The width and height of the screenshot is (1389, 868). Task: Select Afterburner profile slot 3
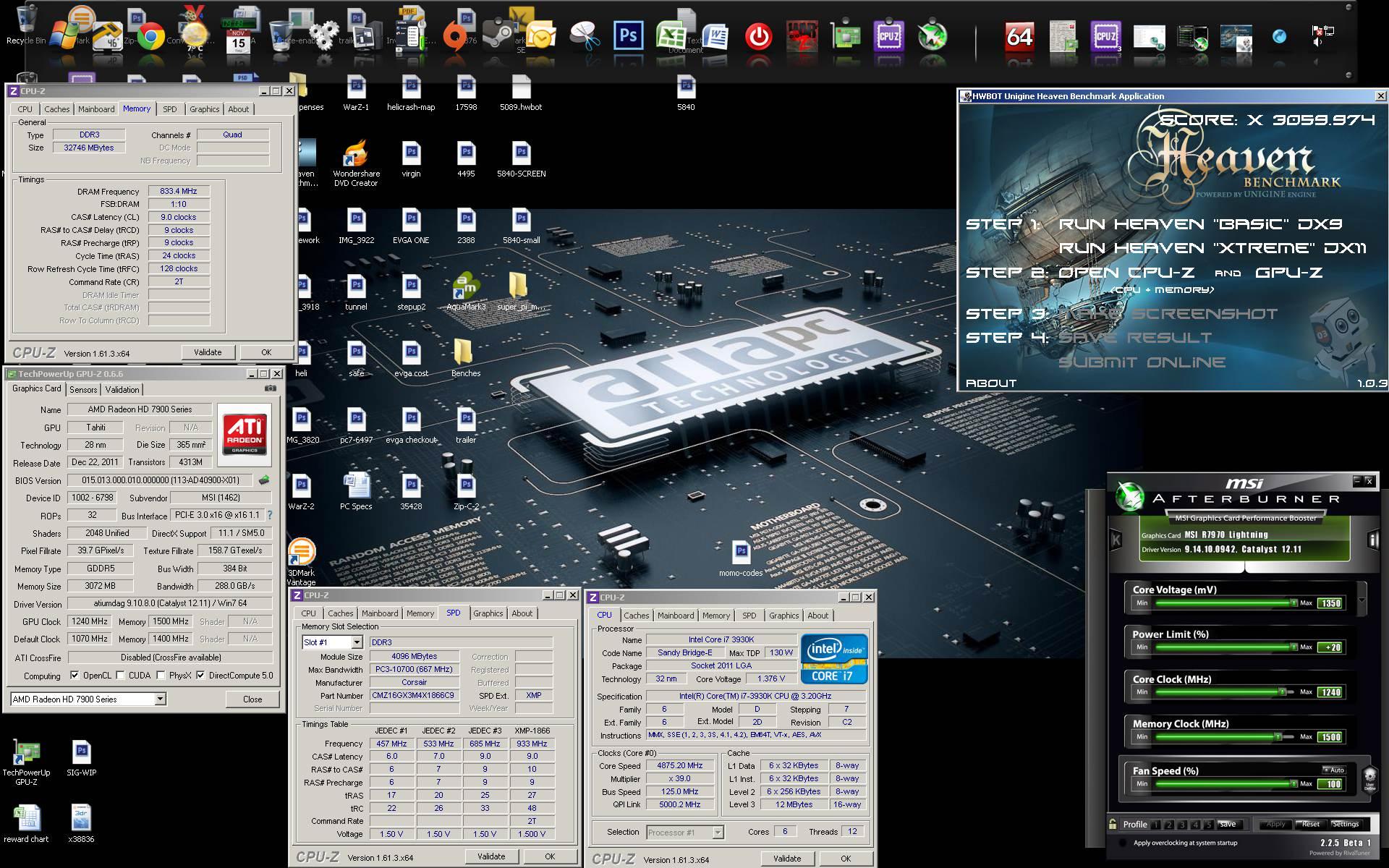coord(1182,825)
